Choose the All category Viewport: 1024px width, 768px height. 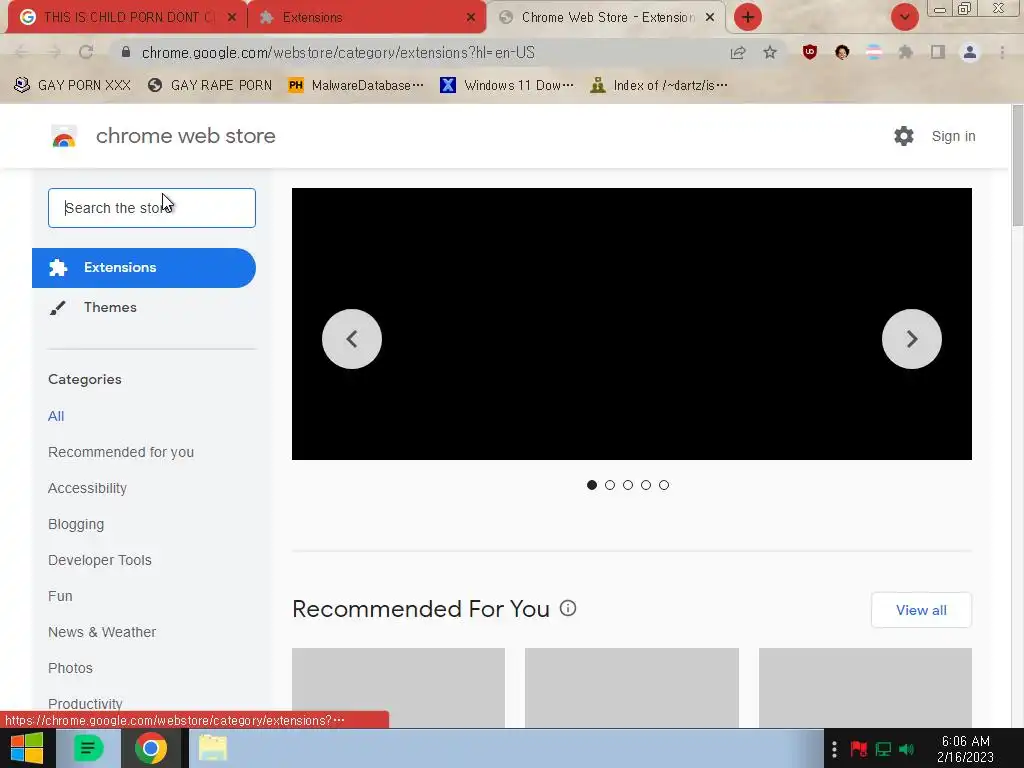click(56, 416)
